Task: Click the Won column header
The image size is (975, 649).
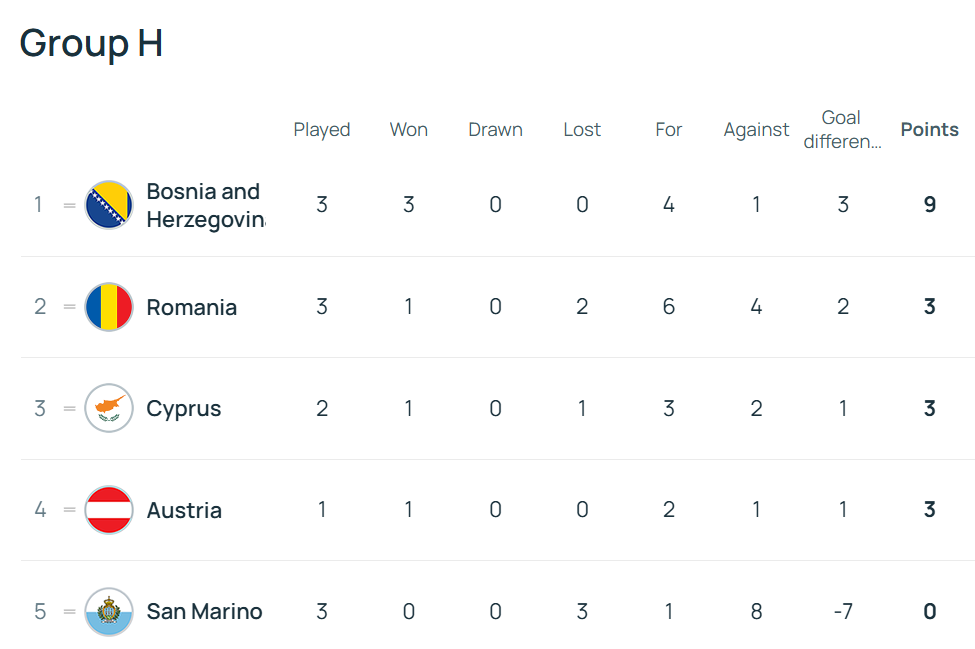Action: tap(409, 129)
